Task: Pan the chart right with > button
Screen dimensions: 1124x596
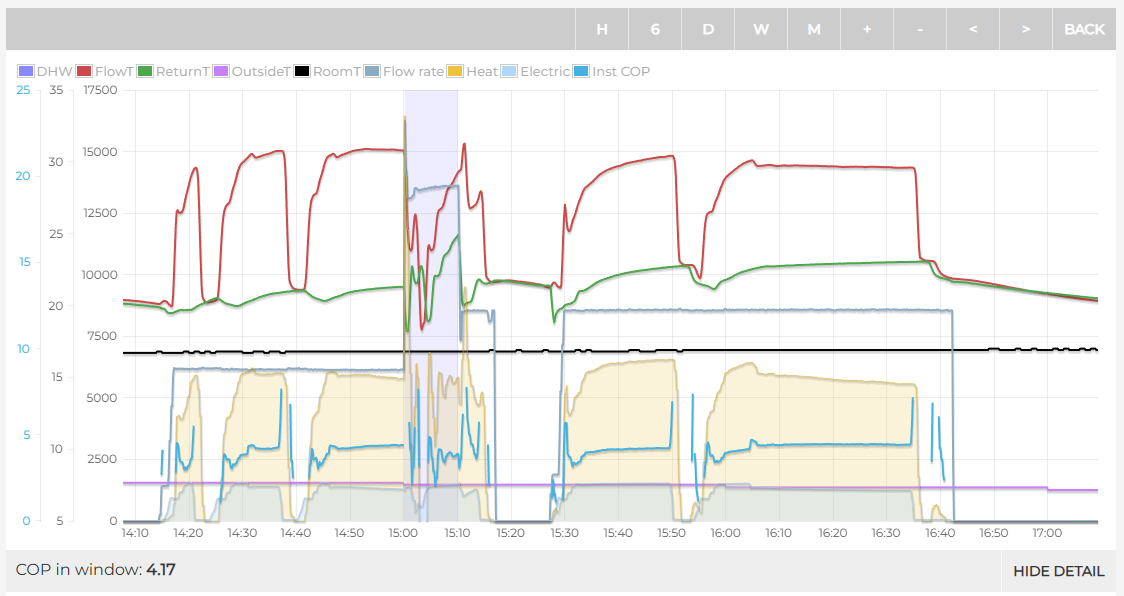Action: (x=1026, y=29)
